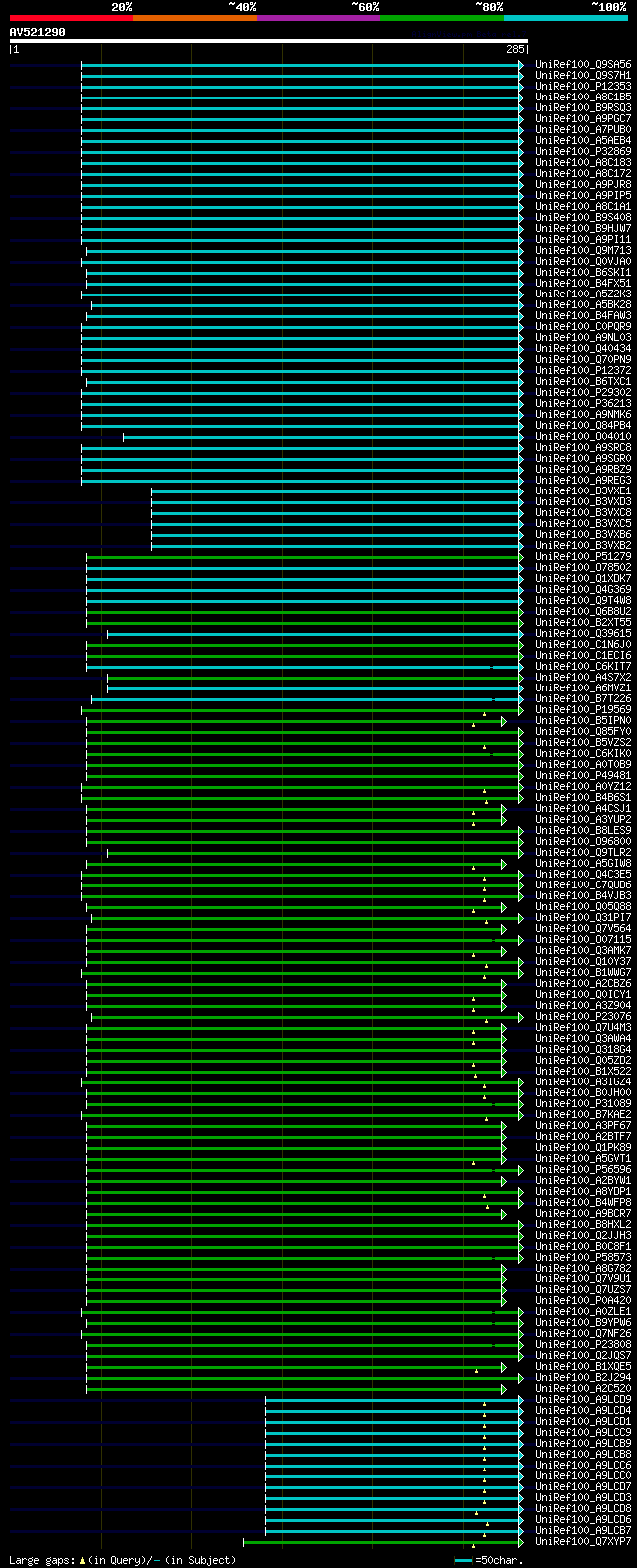Click the cyan ~100% legend color bar

(564, 18)
